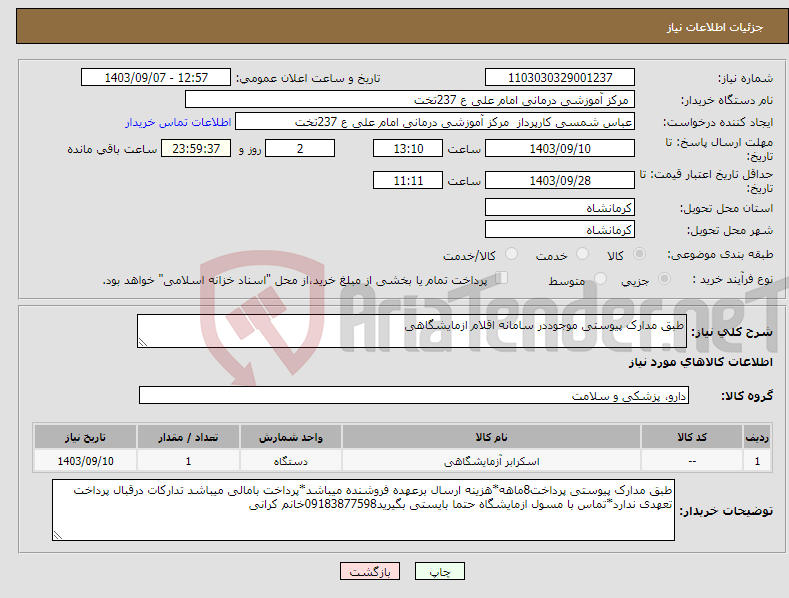
Task: Click the validity time field 11:11
Action: 408,180
